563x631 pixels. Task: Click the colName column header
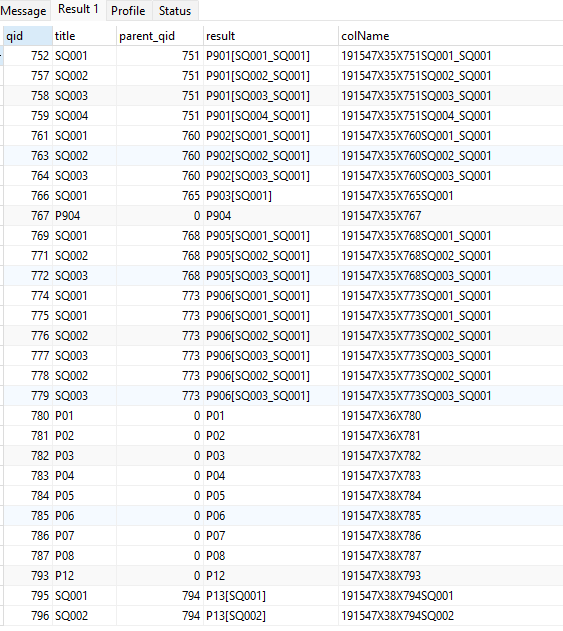click(451, 36)
